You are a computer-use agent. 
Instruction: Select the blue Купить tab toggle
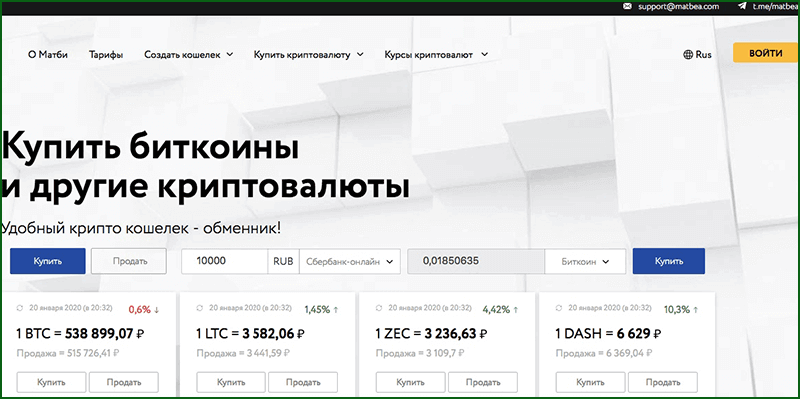tap(47, 261)
